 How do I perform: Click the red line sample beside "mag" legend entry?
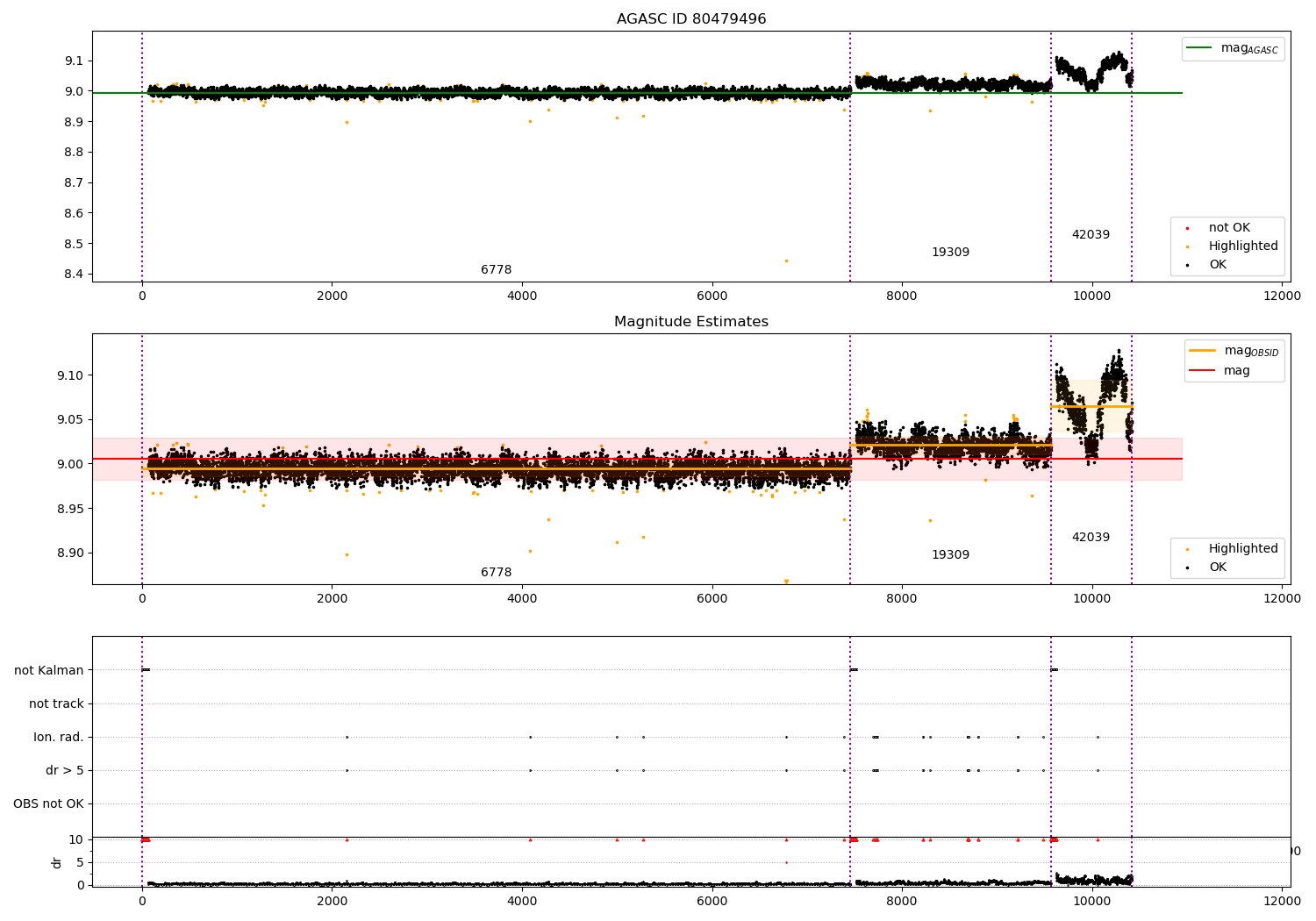(x=1202, y=371)
